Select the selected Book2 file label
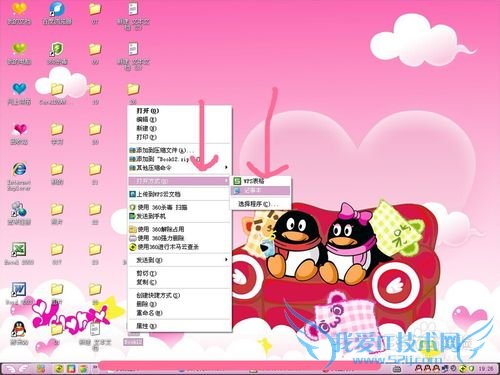 133,342
